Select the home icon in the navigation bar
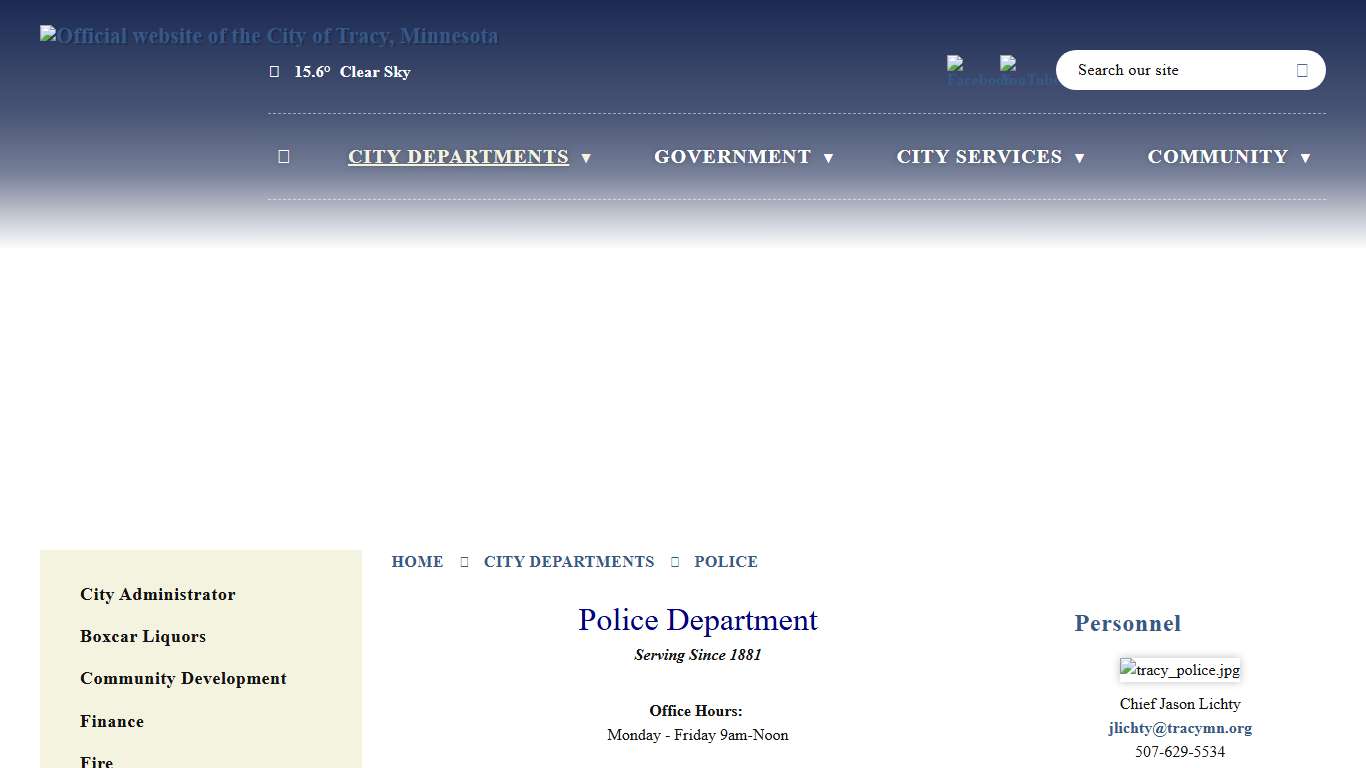The height and width of the screenshot is (768, 1366). pos(283,156)
